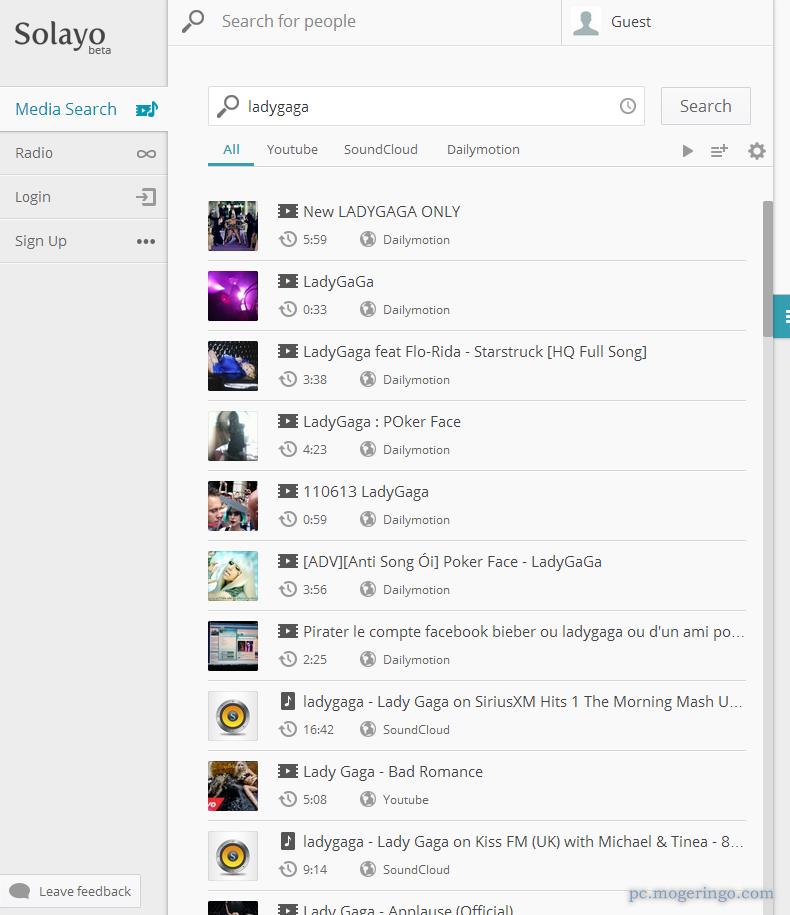Open the purple LadyGaGa thumbnail
Viewport: 790px width, 915px height.
tap(233, 296)
